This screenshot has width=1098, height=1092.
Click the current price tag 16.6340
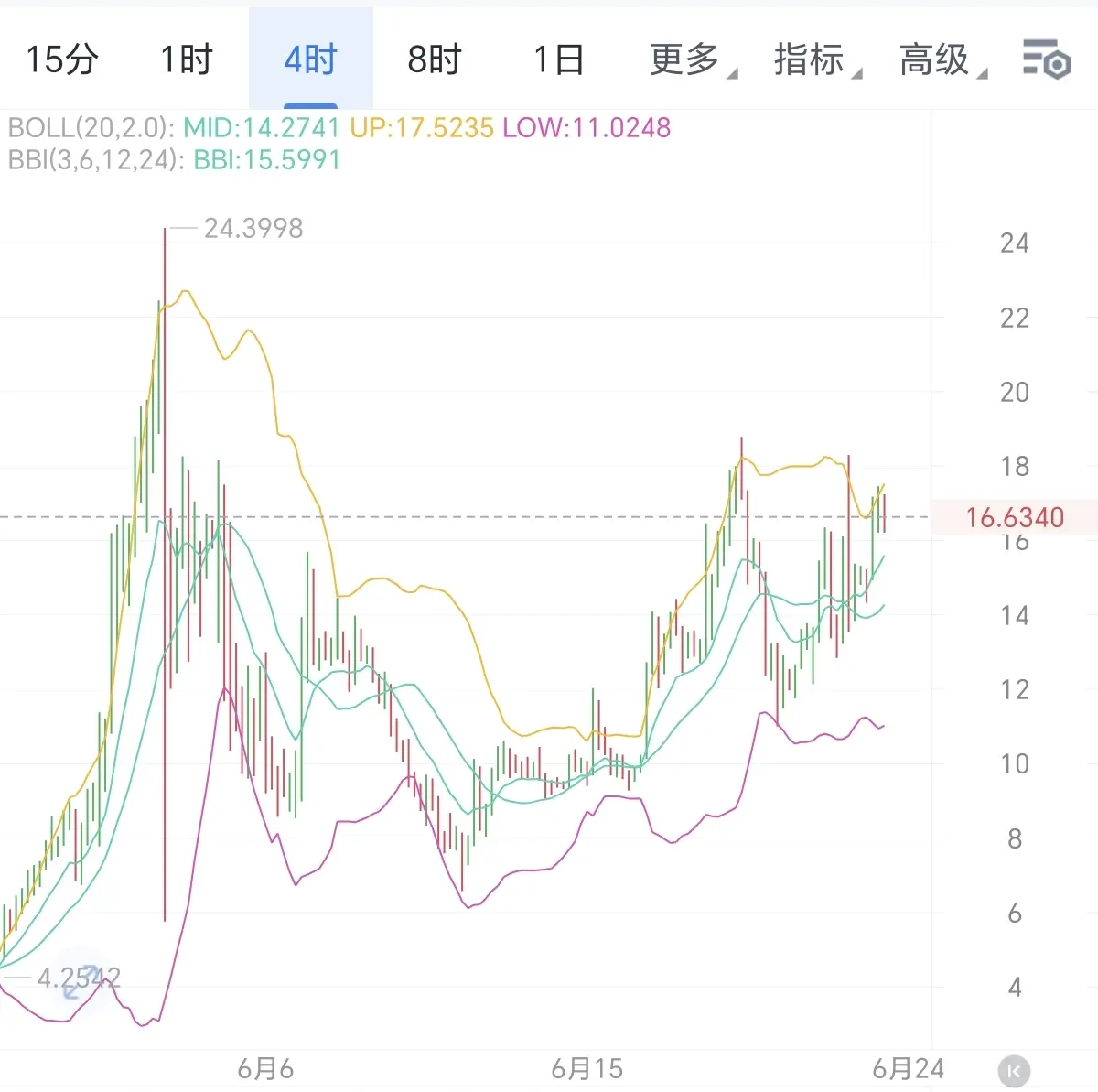click(x=1015, y=518)
